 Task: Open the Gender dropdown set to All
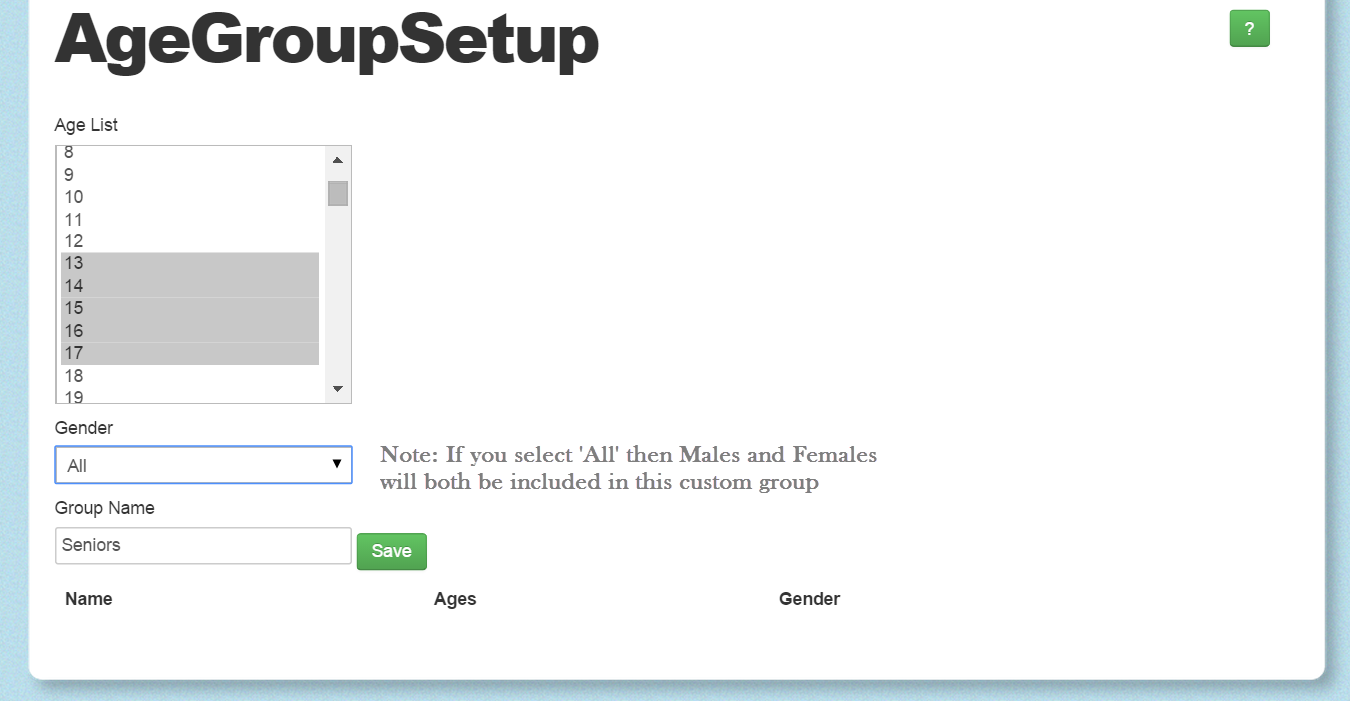coord(203,465)
